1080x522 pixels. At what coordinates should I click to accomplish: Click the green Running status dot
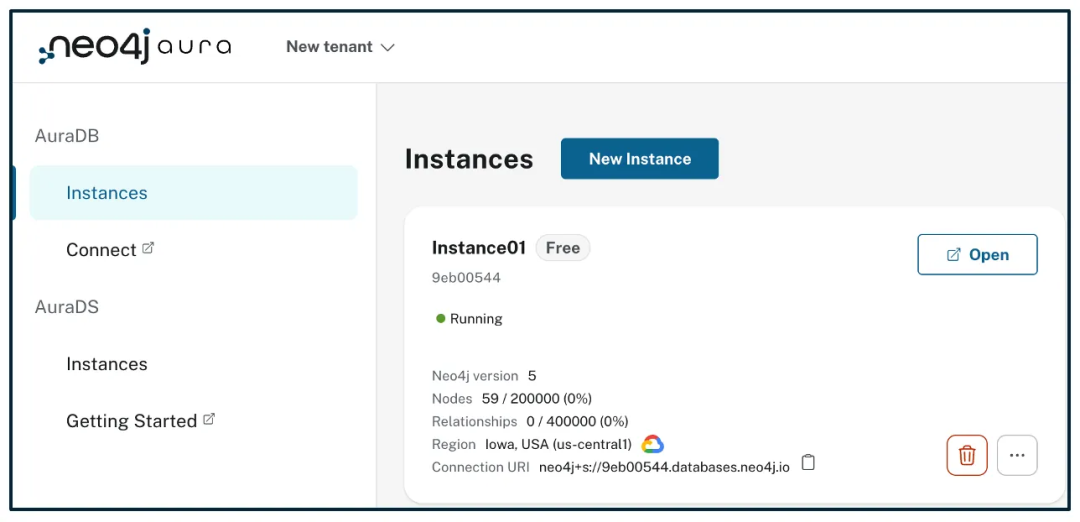coord(441,319)
